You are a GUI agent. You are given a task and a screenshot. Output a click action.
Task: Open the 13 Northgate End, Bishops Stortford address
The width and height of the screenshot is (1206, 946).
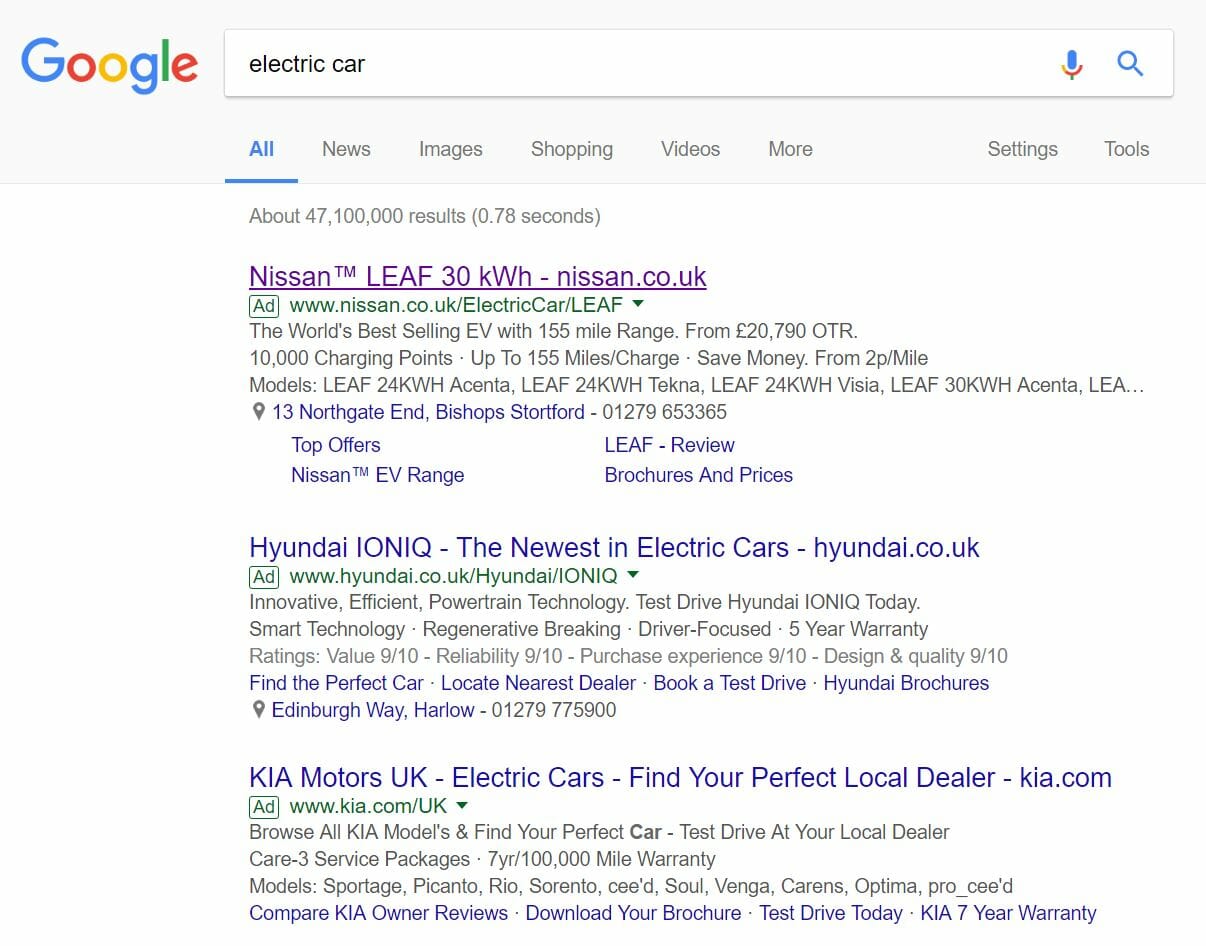[x=428, y=412]
